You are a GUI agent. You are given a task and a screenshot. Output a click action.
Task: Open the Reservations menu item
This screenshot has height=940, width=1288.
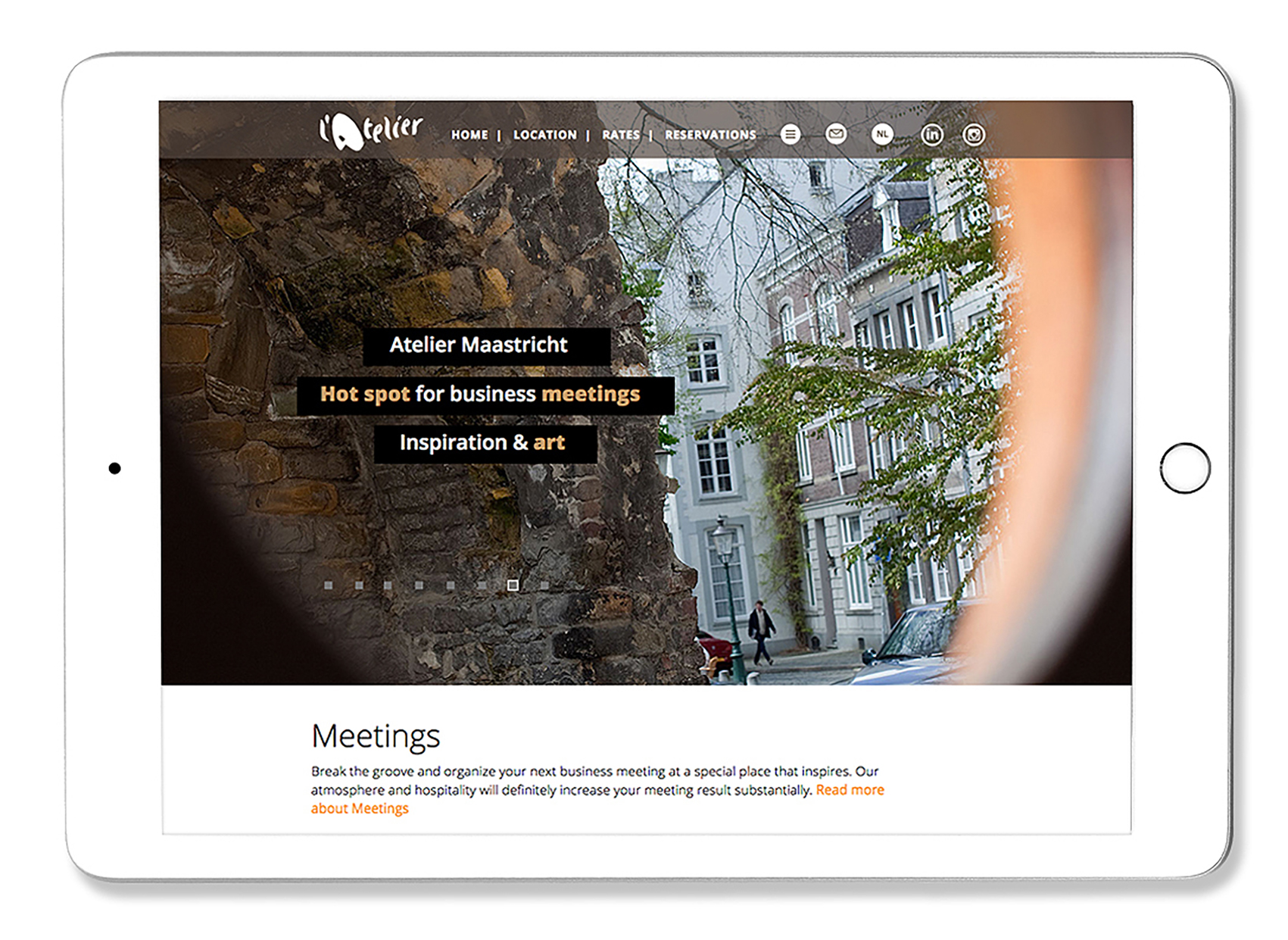click(709, 135)
